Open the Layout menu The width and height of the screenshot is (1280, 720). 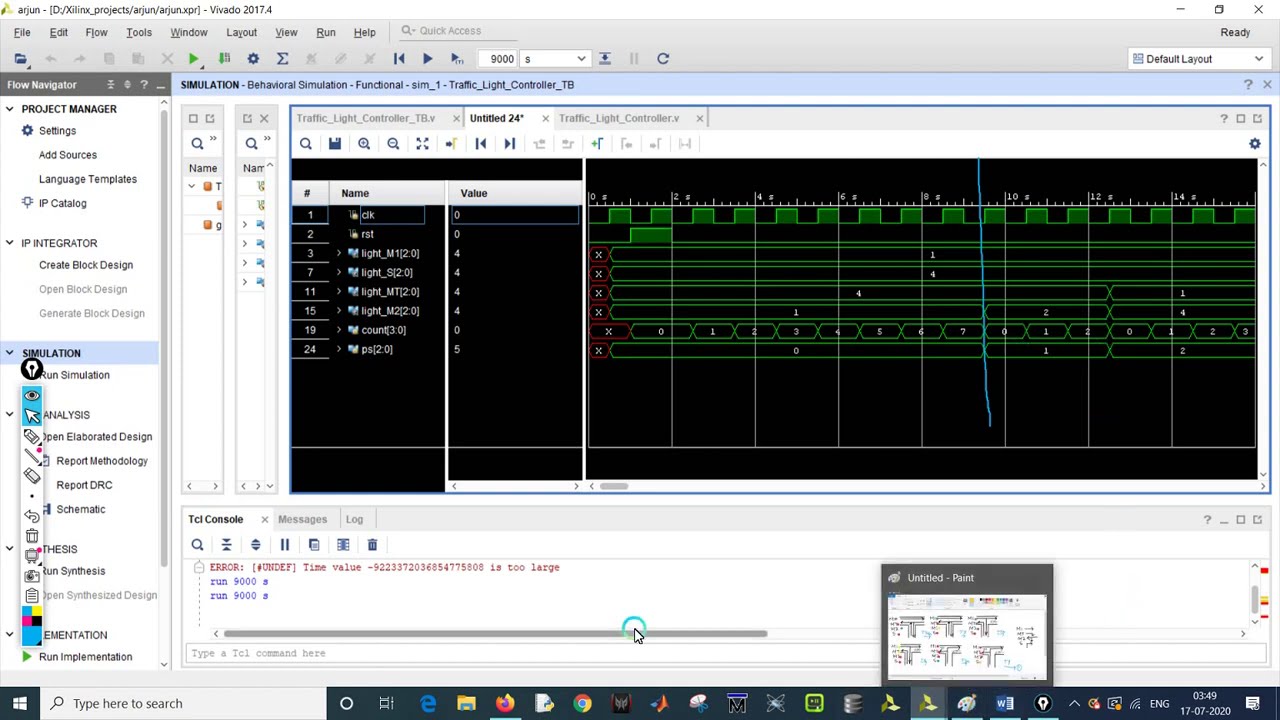241,32
